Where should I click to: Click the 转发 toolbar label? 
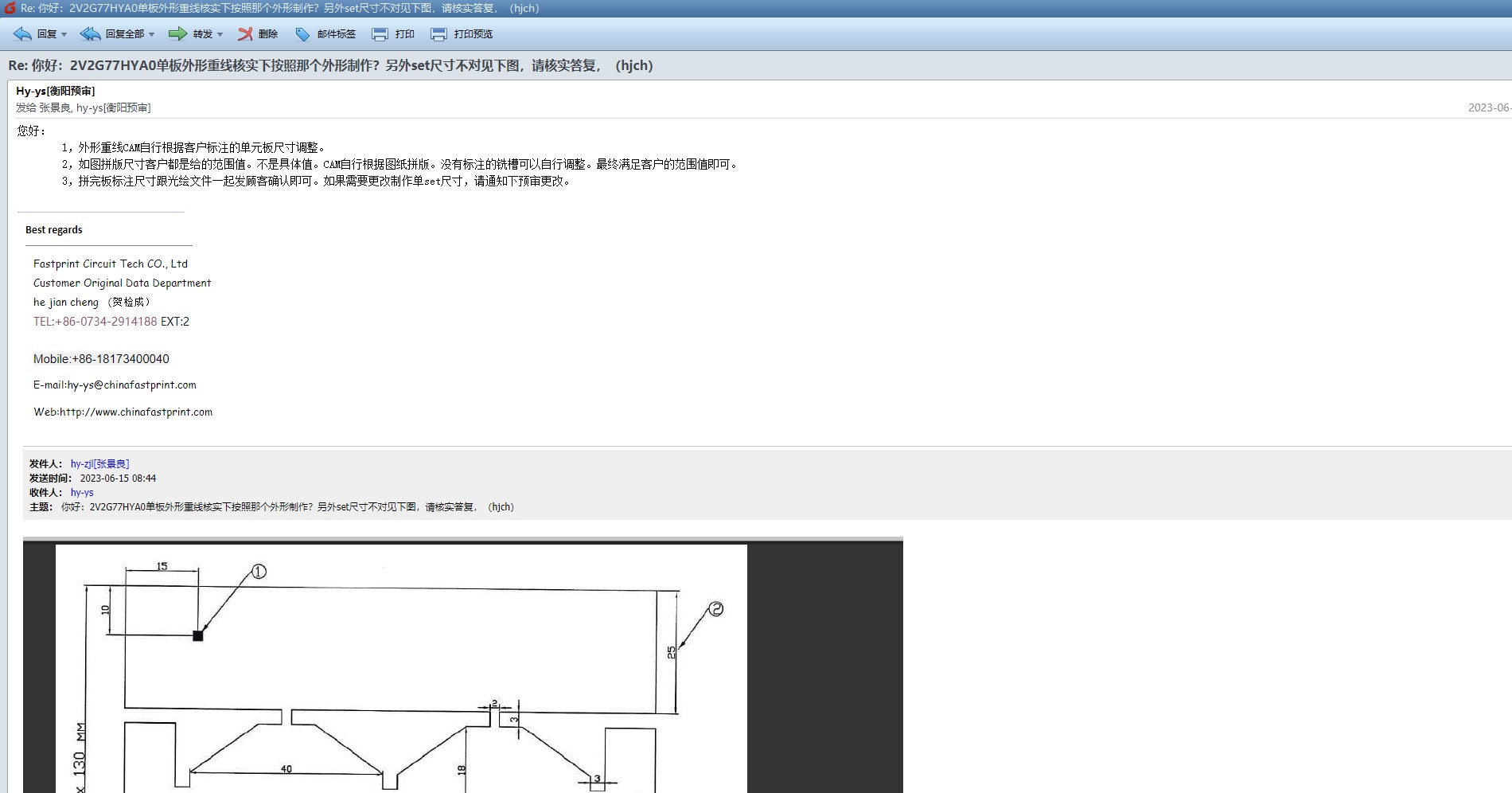point(203,34)
